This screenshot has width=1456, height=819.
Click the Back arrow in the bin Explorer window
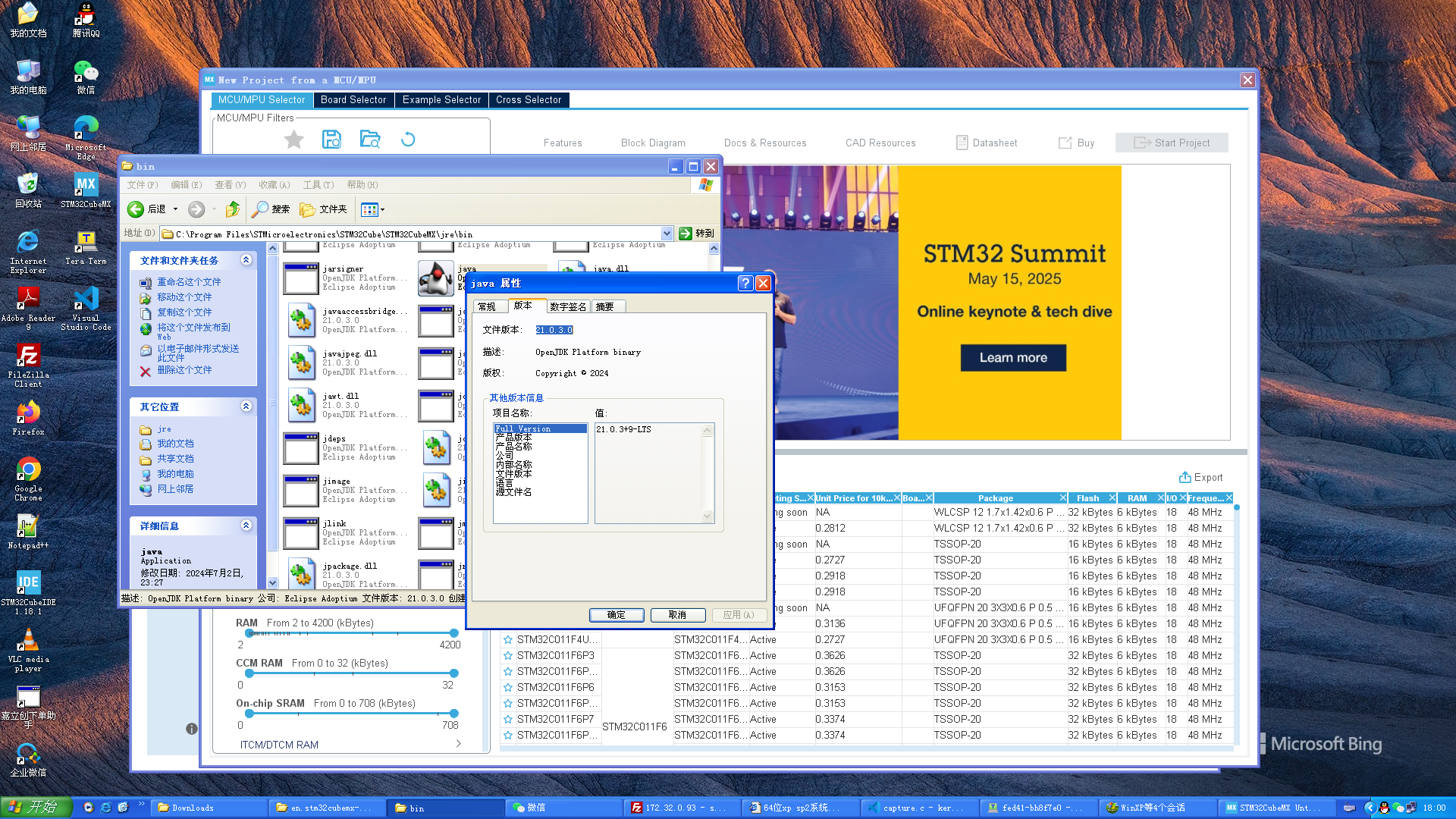(x=136, y=209)
